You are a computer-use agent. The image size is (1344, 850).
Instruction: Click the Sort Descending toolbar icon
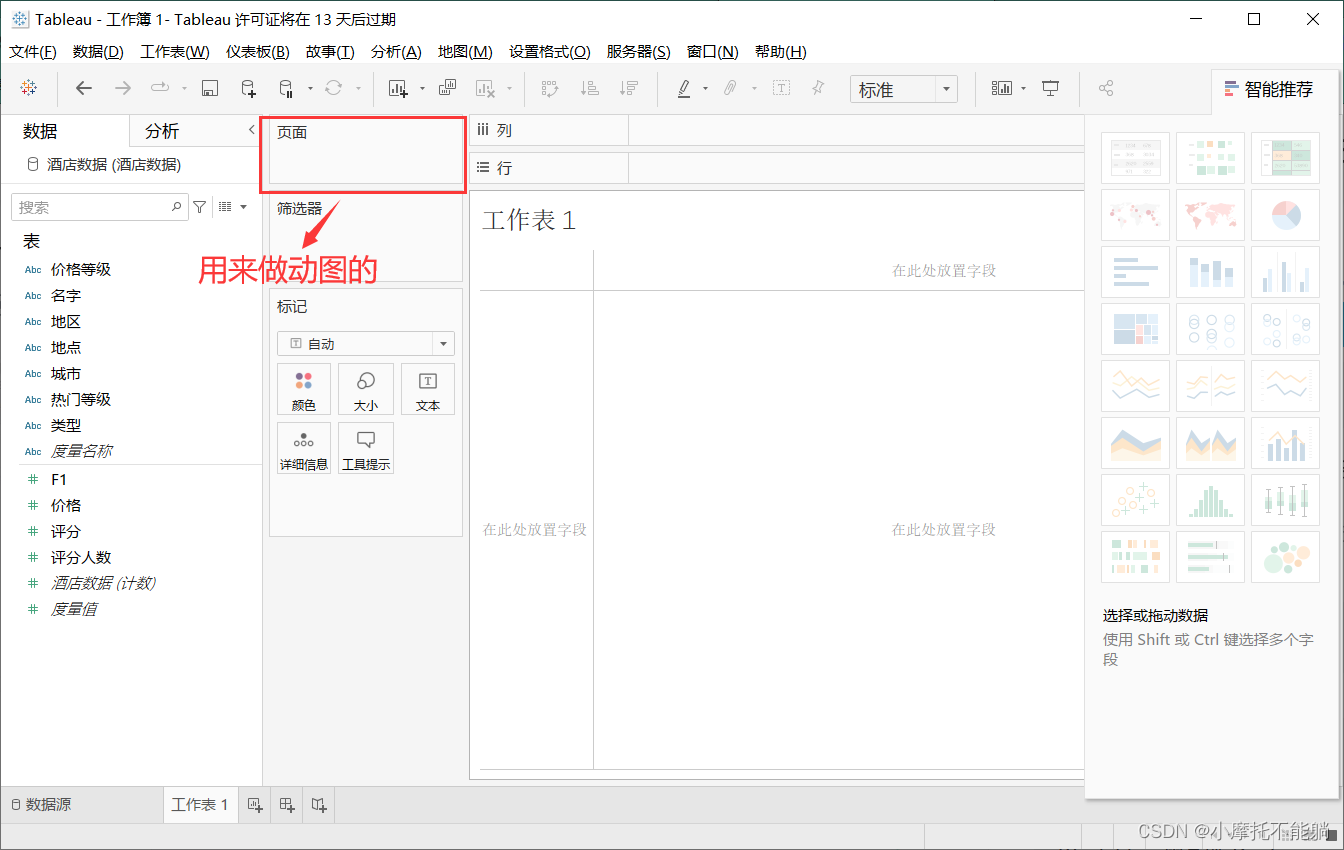click(629, 88)
